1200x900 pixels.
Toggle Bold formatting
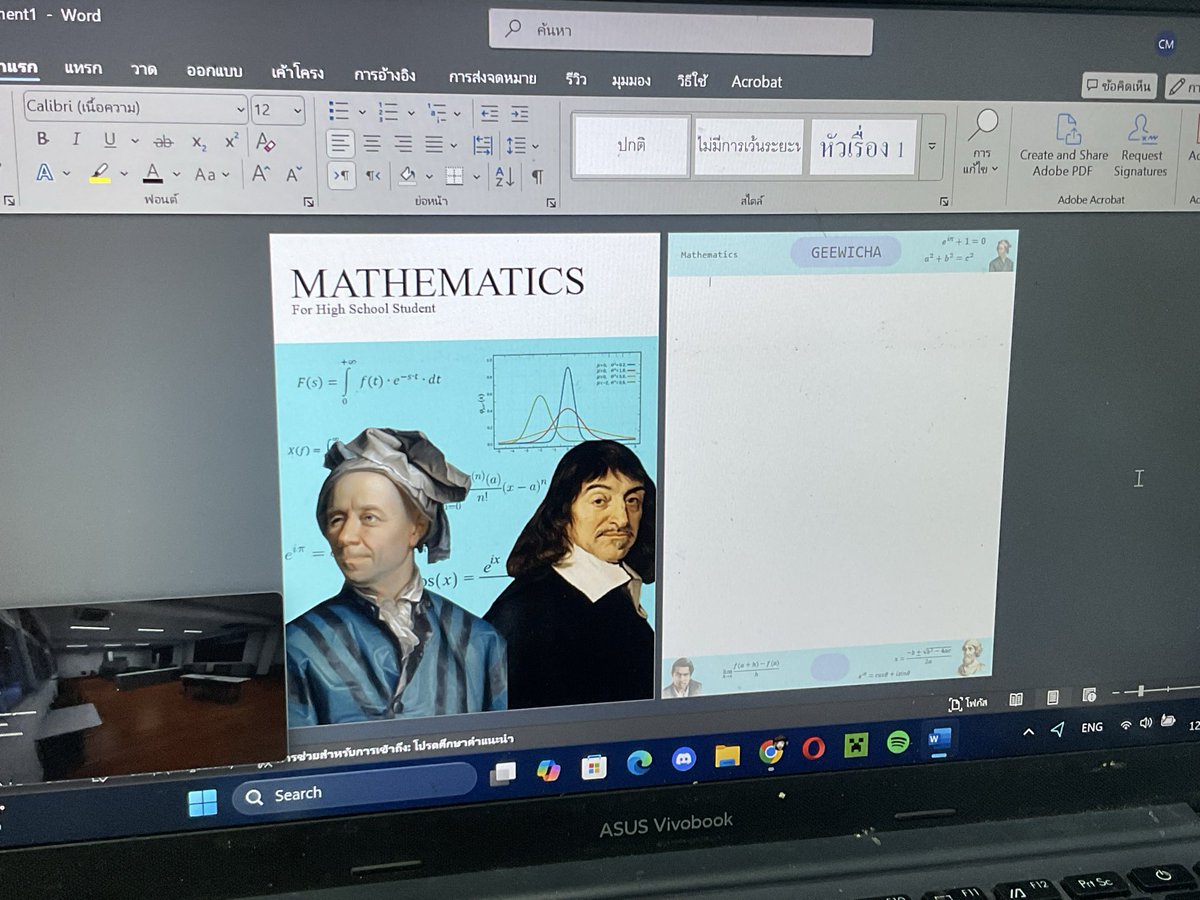(42, 140)
